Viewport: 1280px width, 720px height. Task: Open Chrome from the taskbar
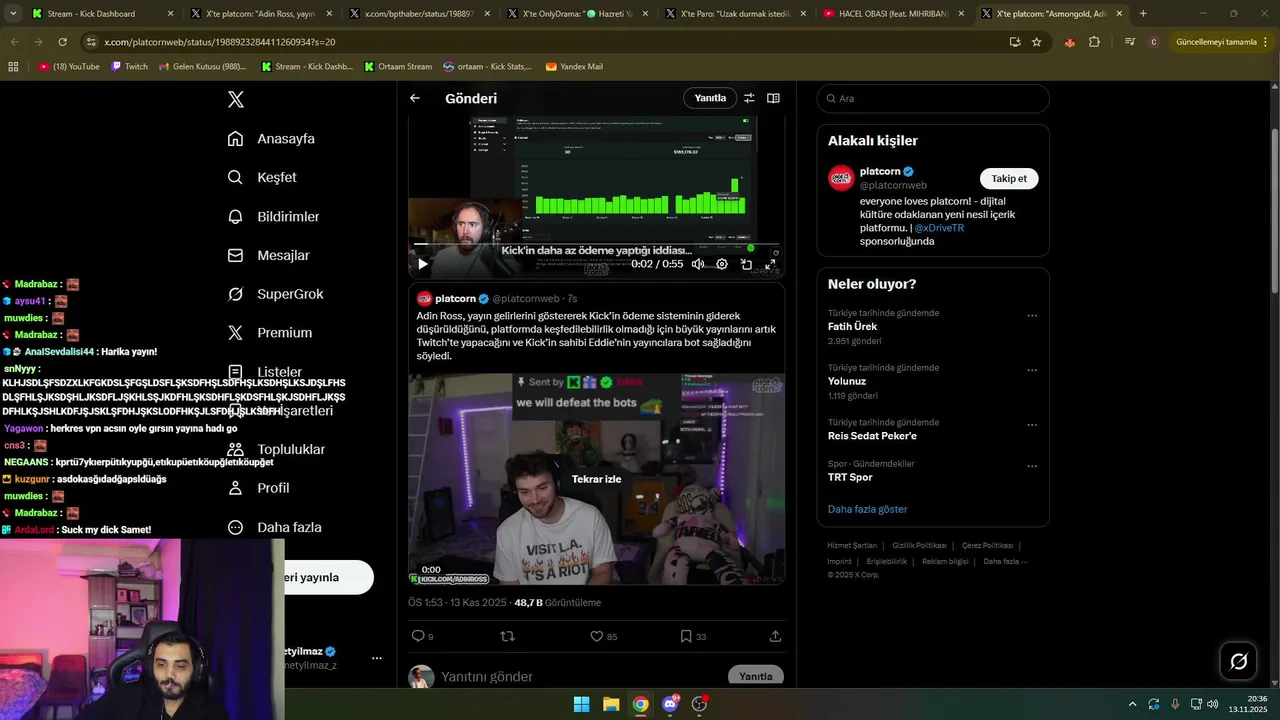tap(641, 704)
